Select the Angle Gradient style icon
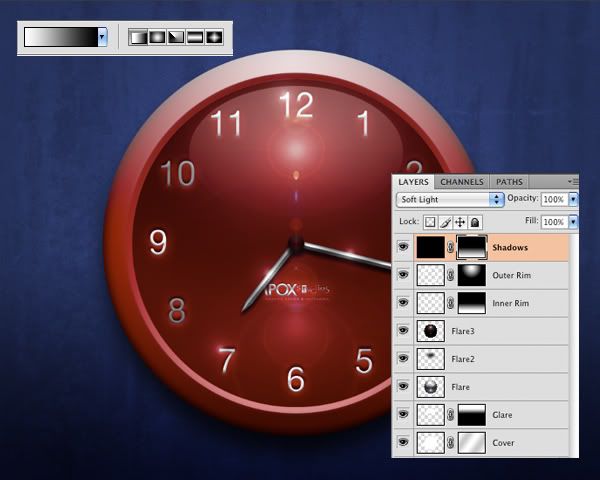Image resolution: width=600 pixels, height=480 pixels. [176, 37]
